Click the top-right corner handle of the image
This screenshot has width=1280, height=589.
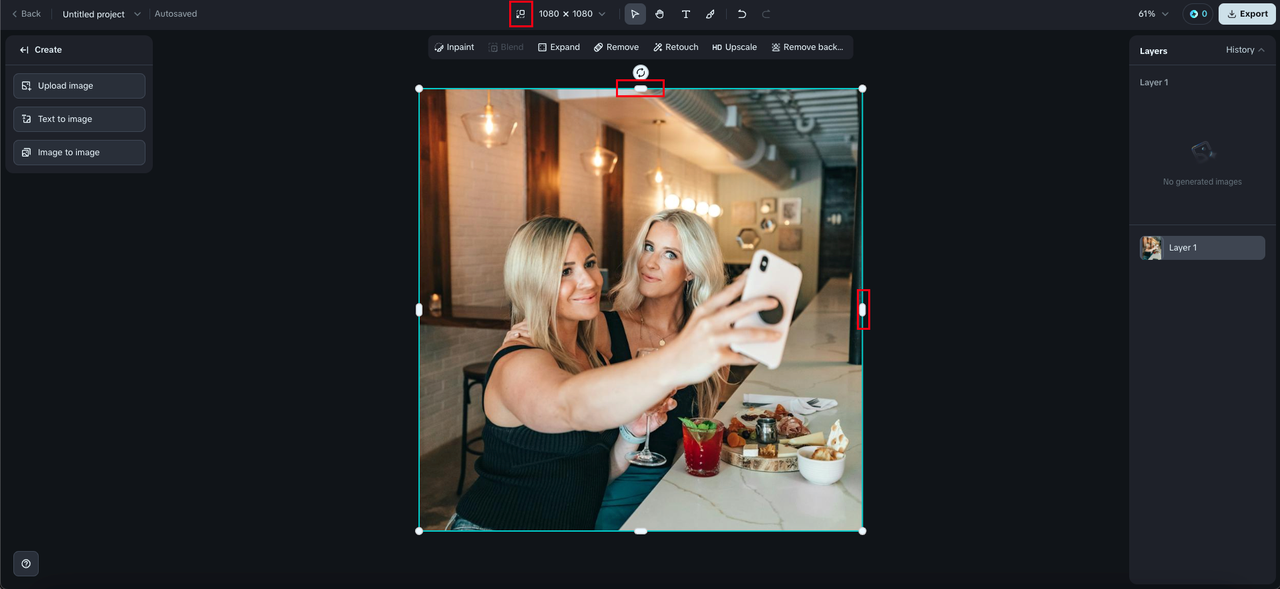tap(862, 89)
